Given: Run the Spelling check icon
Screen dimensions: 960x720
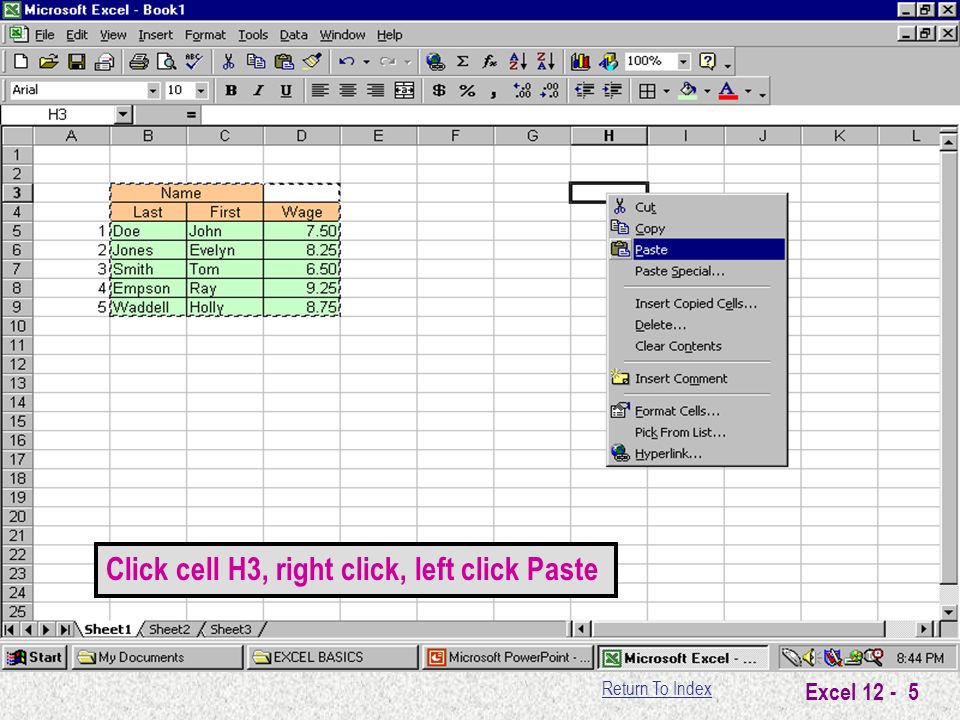Looking at the screenshot, I should [194, 61].
